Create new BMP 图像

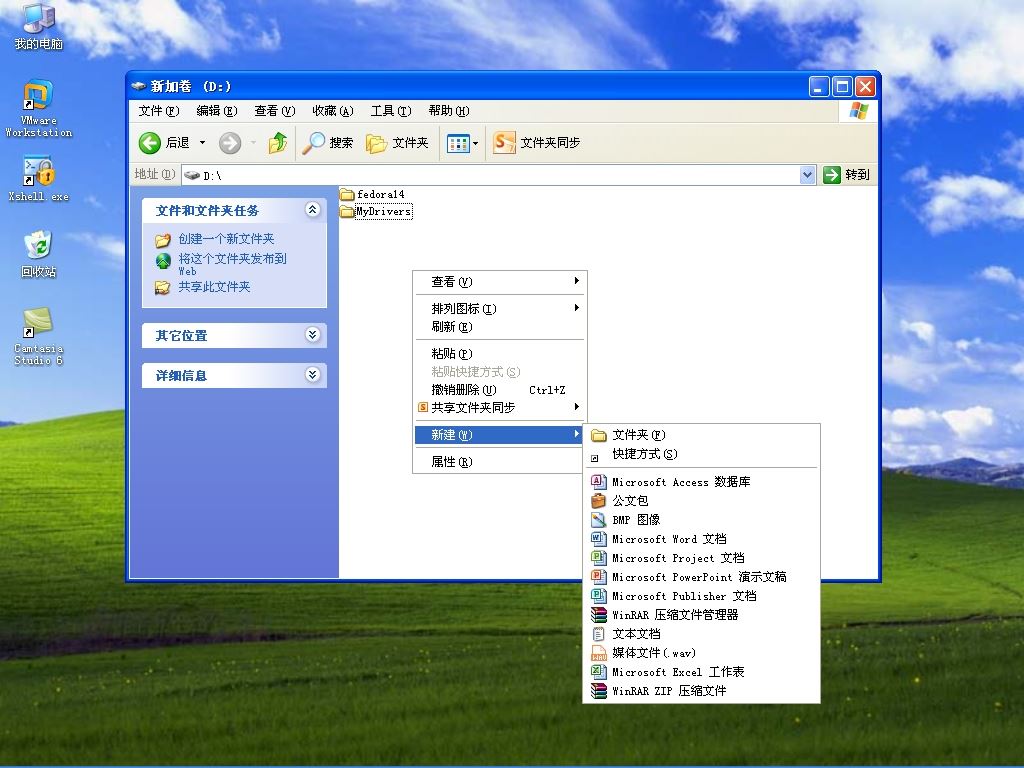click(701, 520)
